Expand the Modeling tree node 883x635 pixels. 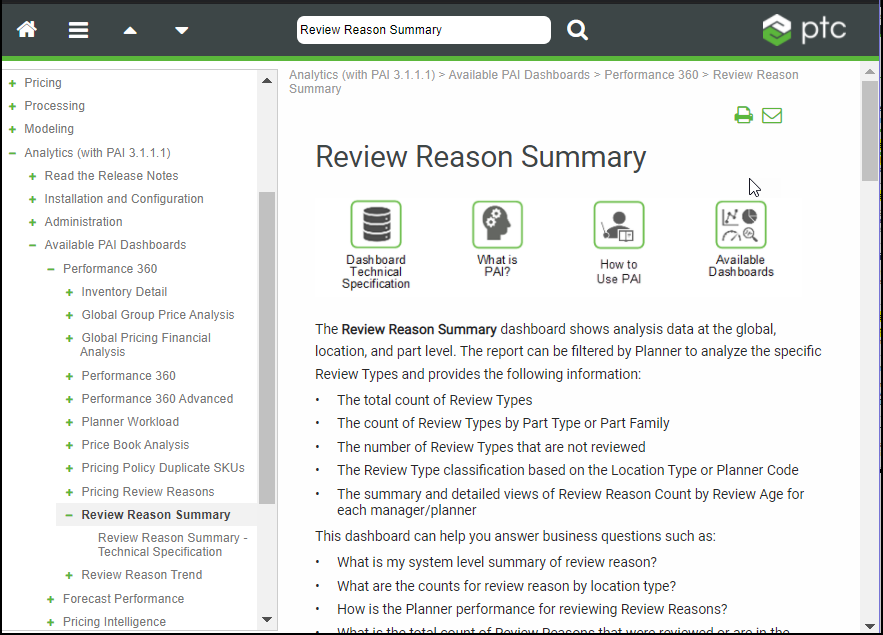click(x=12, y=129)
